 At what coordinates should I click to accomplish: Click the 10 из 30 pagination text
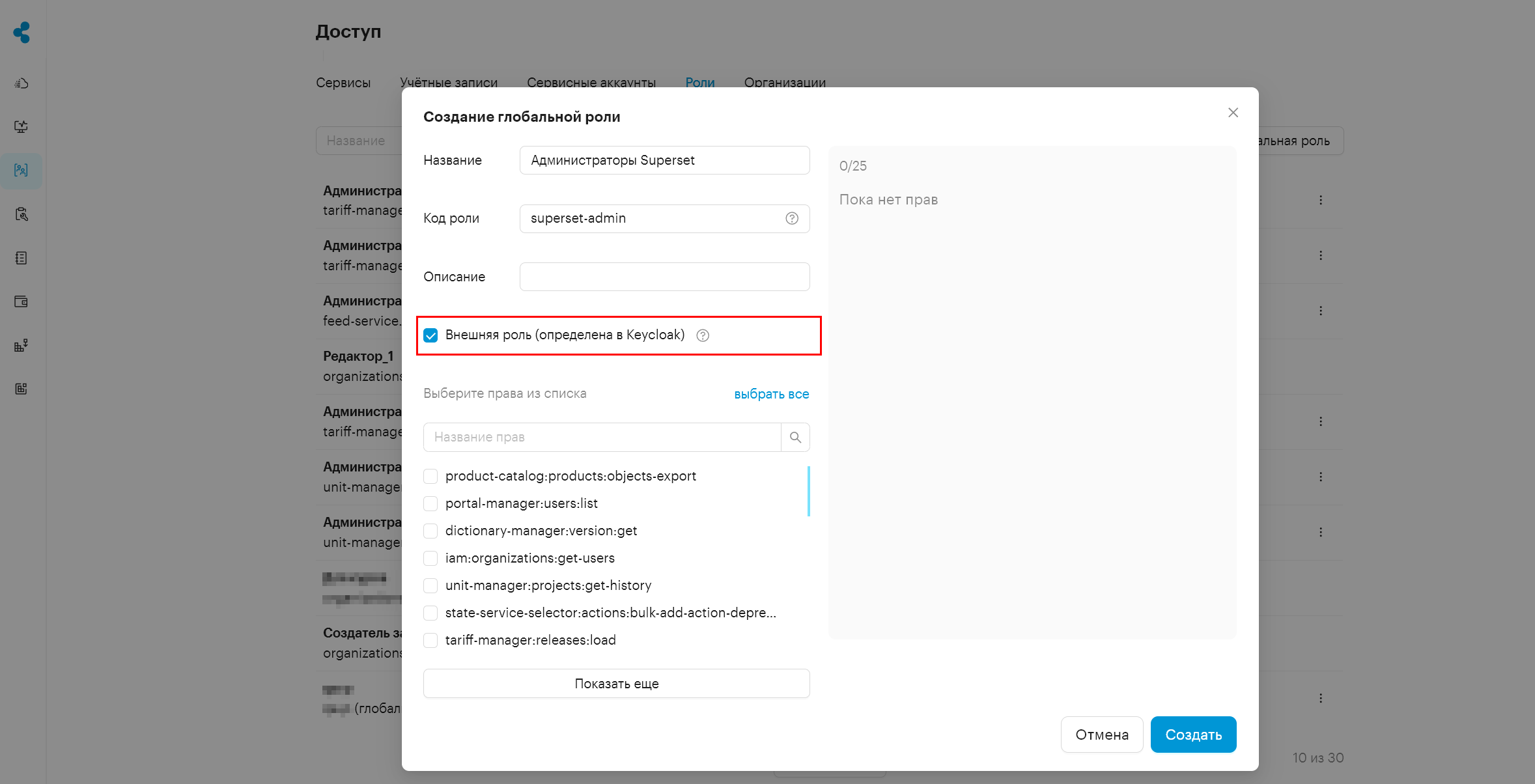[x=1318, y=758]
